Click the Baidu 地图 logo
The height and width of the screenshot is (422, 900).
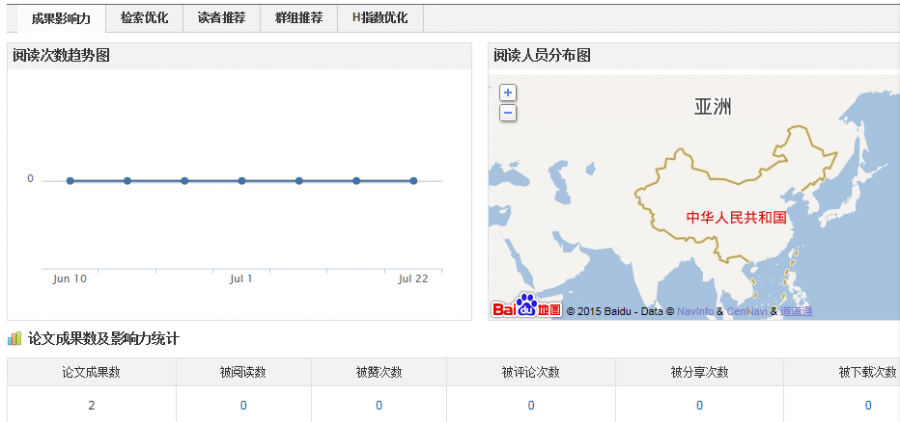pyautogui.click(x=526, y=305)
